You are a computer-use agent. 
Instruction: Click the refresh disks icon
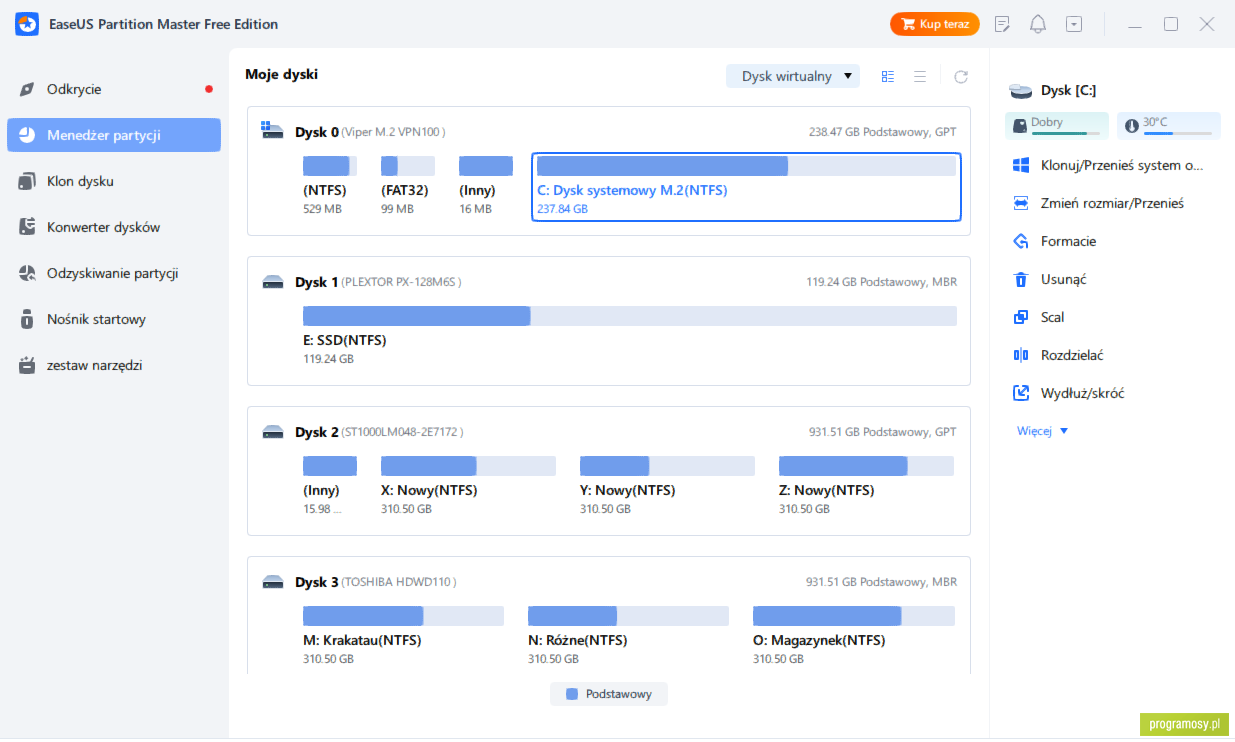[961, 76]
